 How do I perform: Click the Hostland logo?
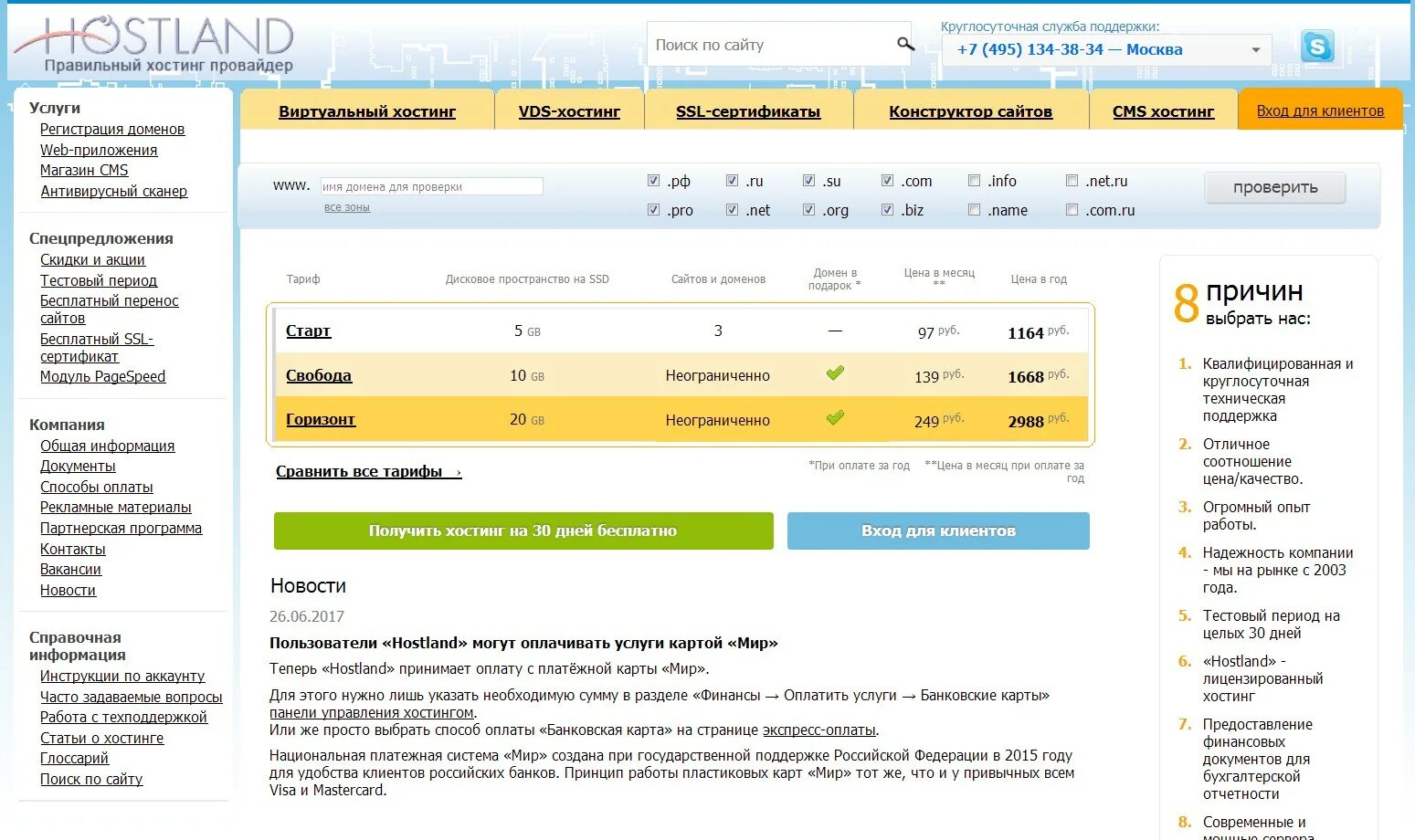tap(155, 43)
